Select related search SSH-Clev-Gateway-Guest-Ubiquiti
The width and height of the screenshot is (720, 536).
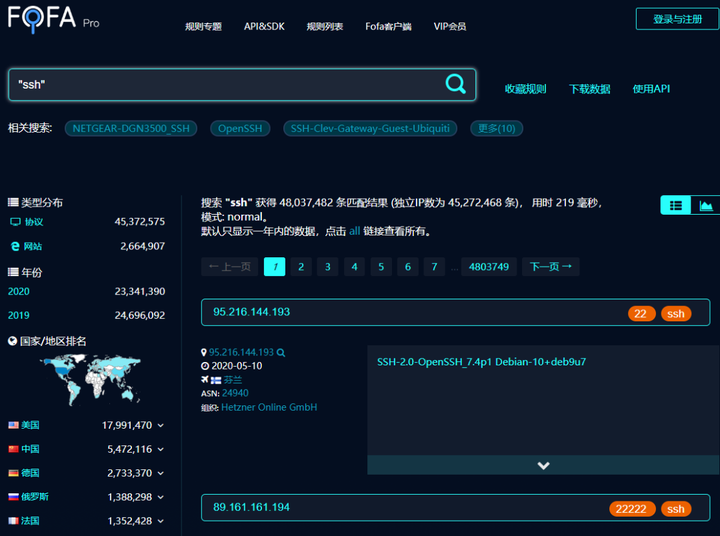point(370,129)
